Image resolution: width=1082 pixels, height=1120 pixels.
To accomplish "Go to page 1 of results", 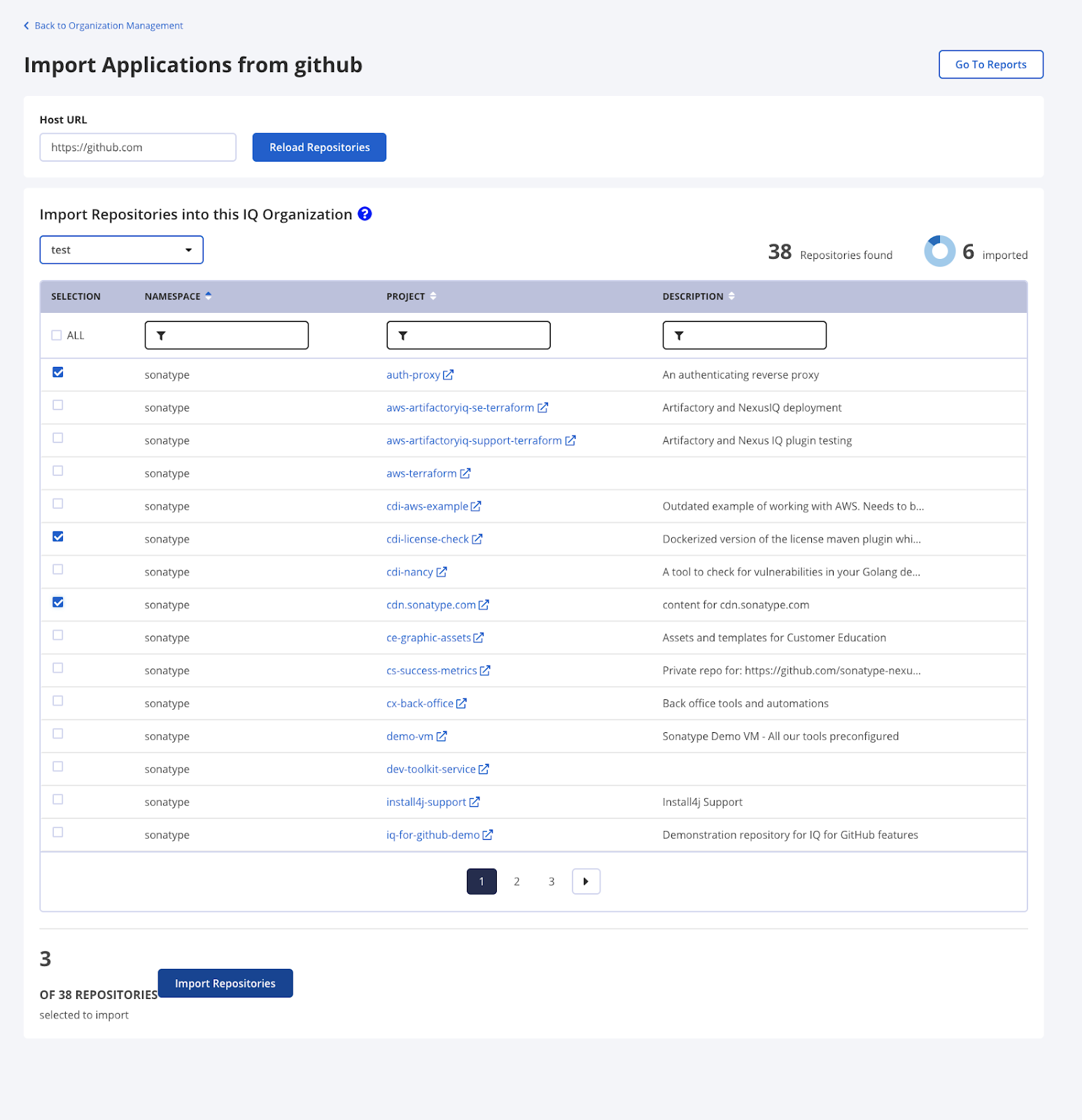I will click(482, 881).
